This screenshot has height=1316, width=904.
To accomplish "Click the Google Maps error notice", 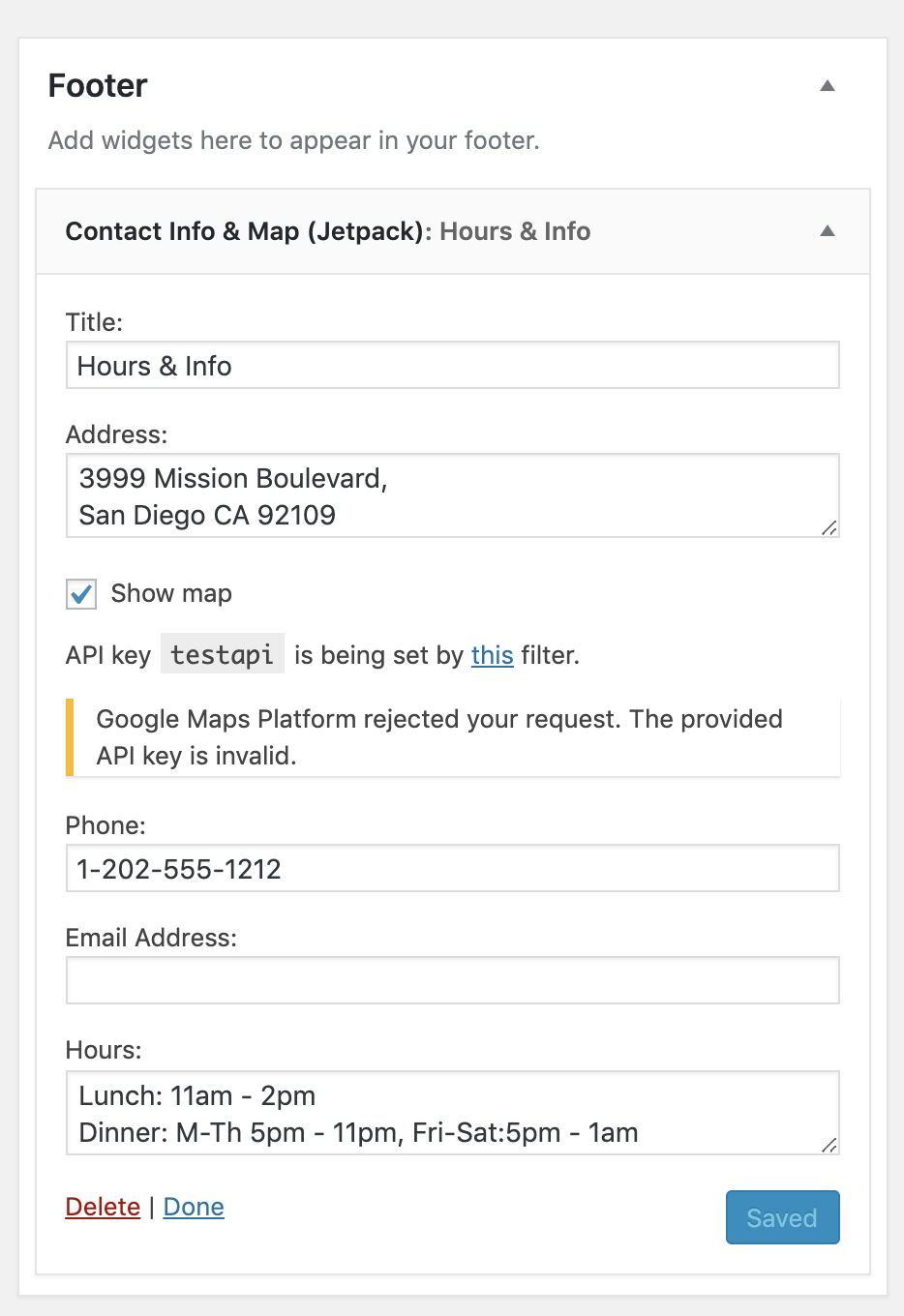I will tap(452, 736).
